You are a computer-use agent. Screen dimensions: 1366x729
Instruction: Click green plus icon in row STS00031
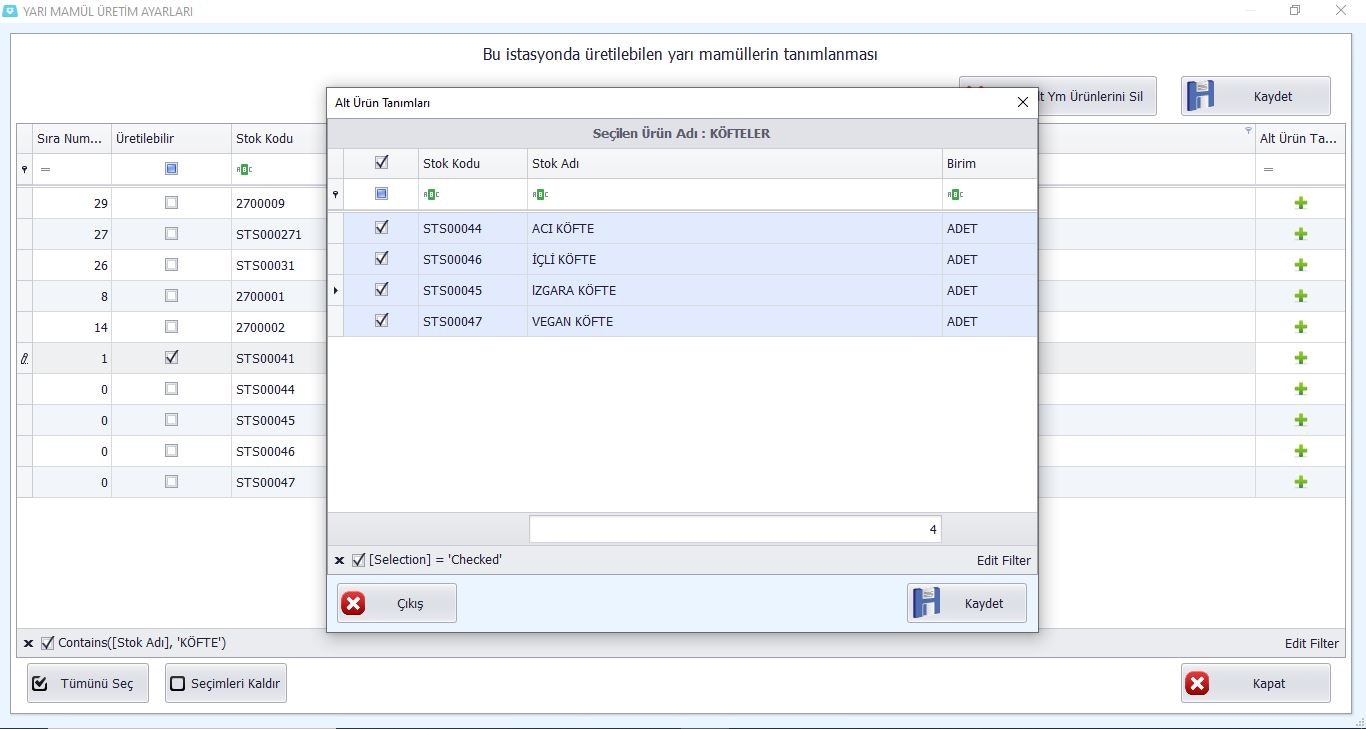[x=1300, y=265]
